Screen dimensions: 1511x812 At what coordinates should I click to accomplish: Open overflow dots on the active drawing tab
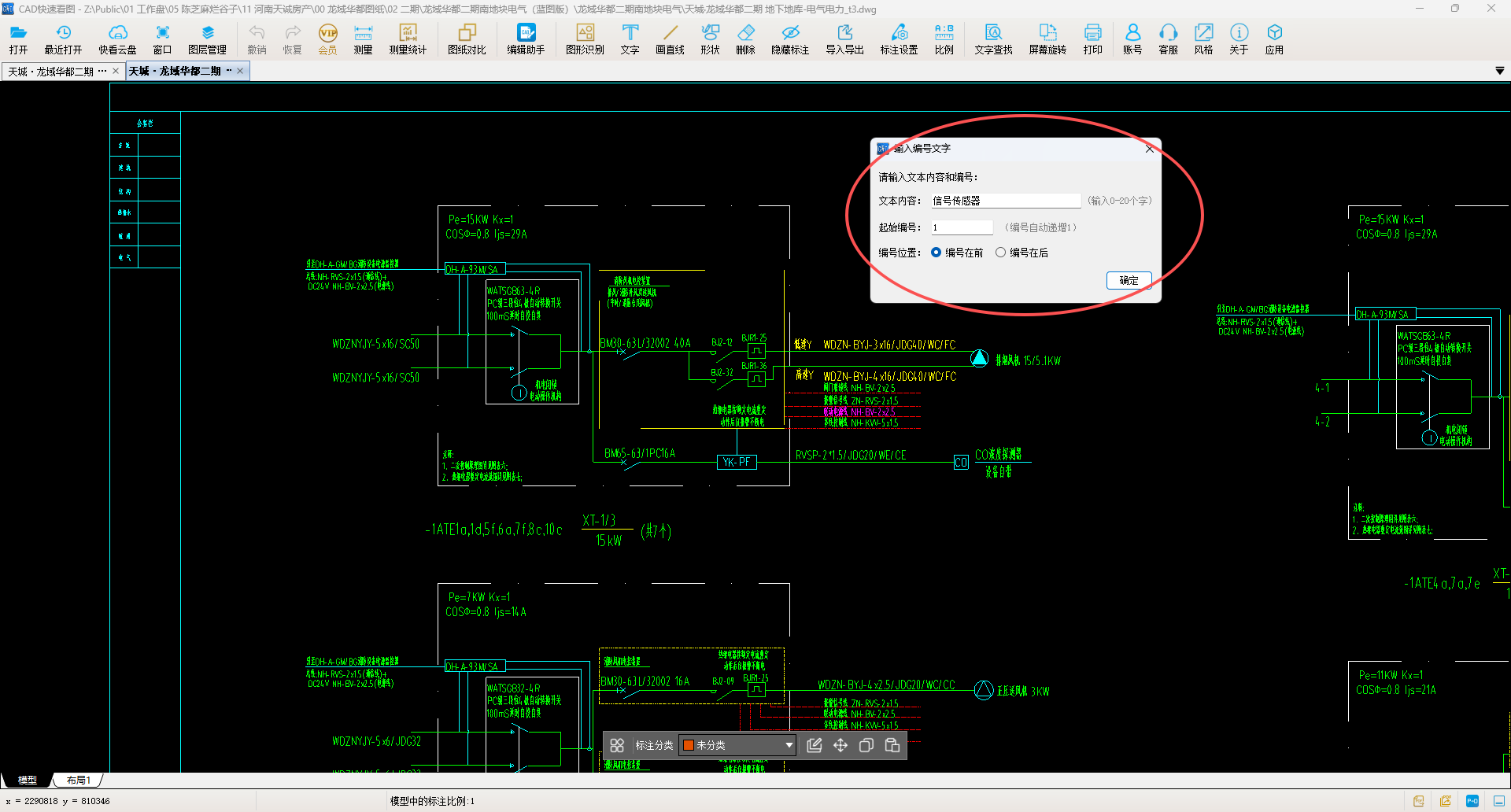pos(229,71)
